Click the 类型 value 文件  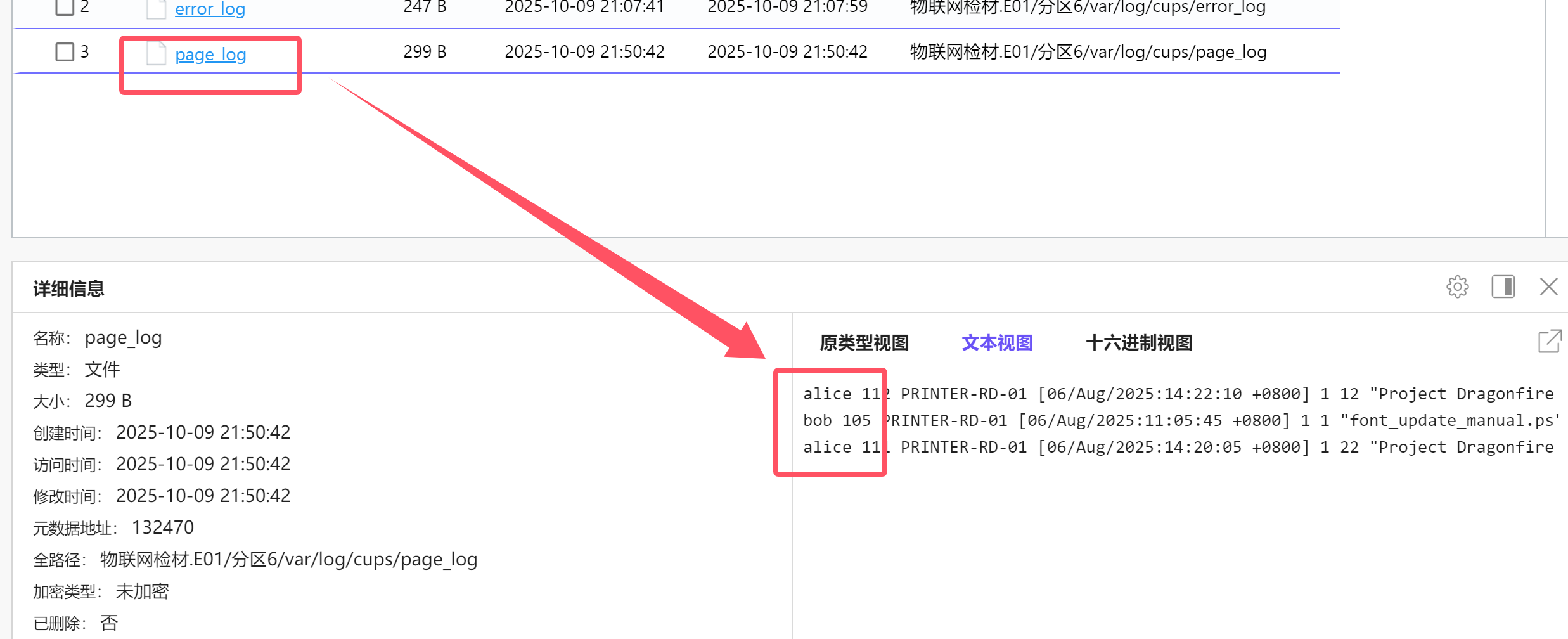[102, 369]
